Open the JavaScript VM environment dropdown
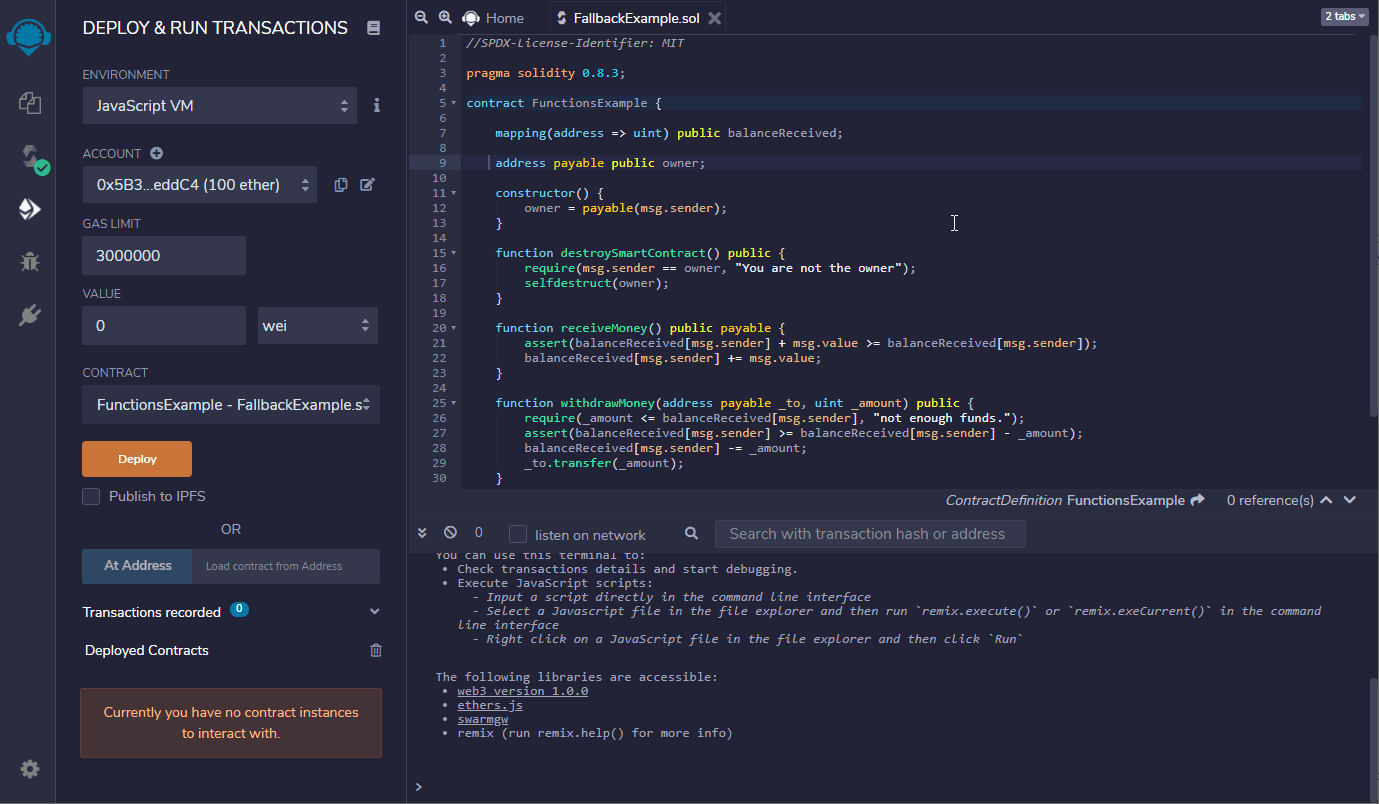 click(220, 105)
